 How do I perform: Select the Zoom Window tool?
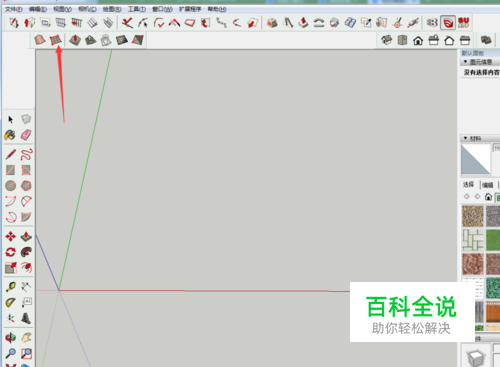(26, 353)
